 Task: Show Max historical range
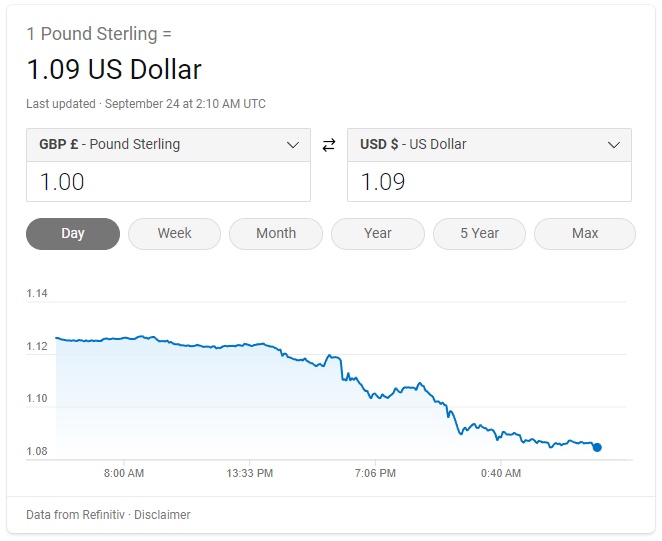coord(585,233)
